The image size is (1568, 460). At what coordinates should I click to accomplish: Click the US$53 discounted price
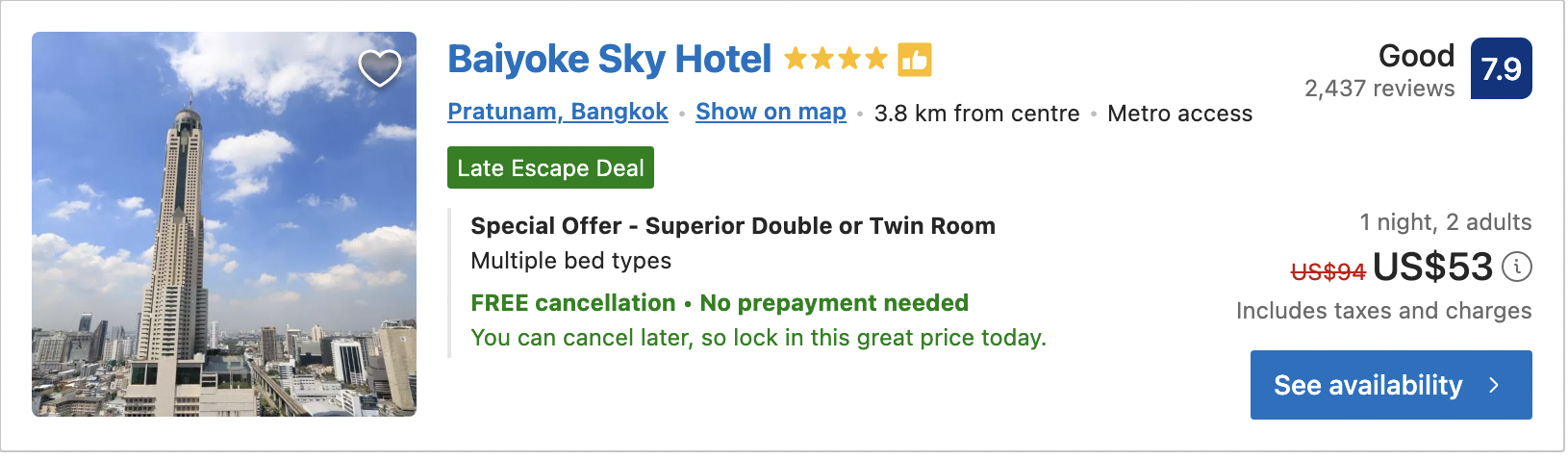(x=1432, y=267)
